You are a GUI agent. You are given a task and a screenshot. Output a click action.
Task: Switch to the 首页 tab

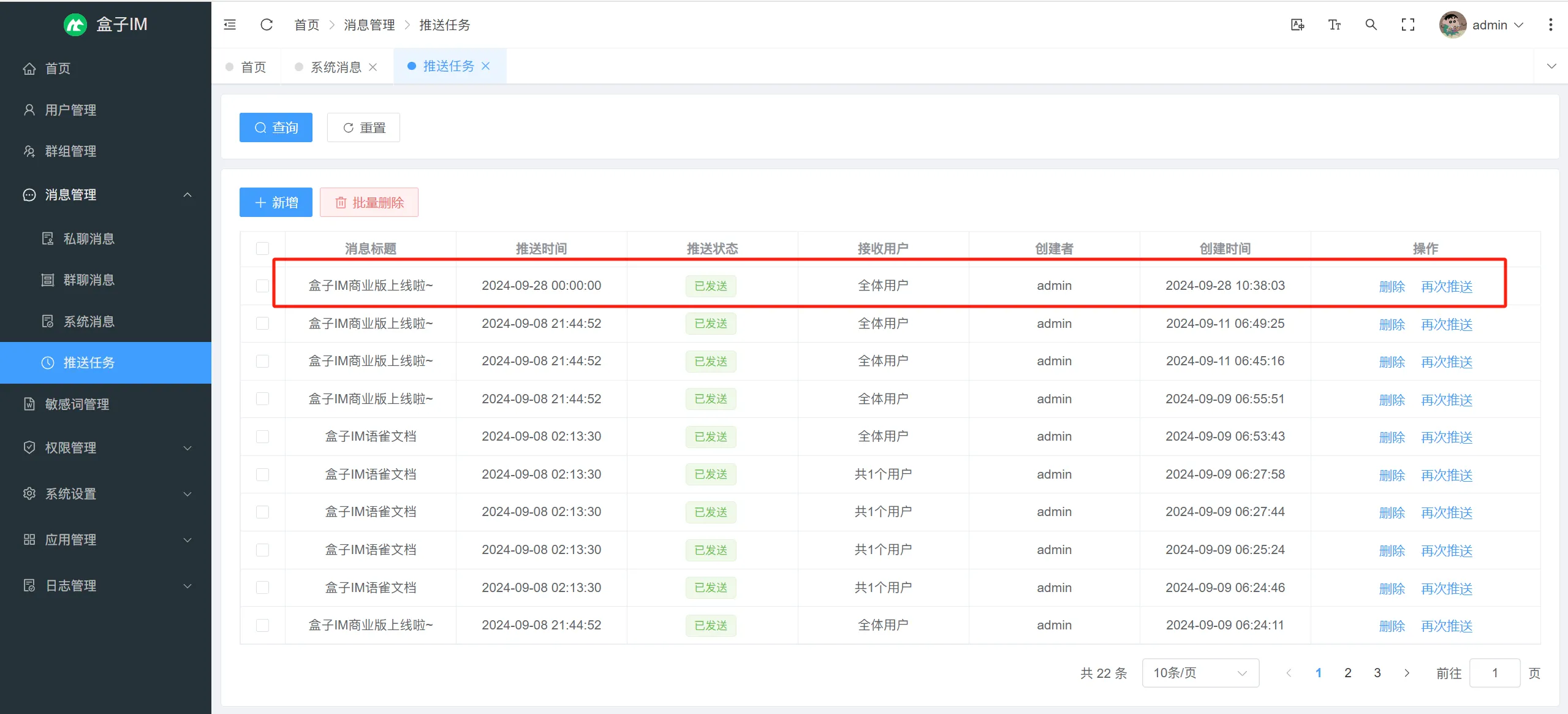pyautogui.click(x=253, y=67)
